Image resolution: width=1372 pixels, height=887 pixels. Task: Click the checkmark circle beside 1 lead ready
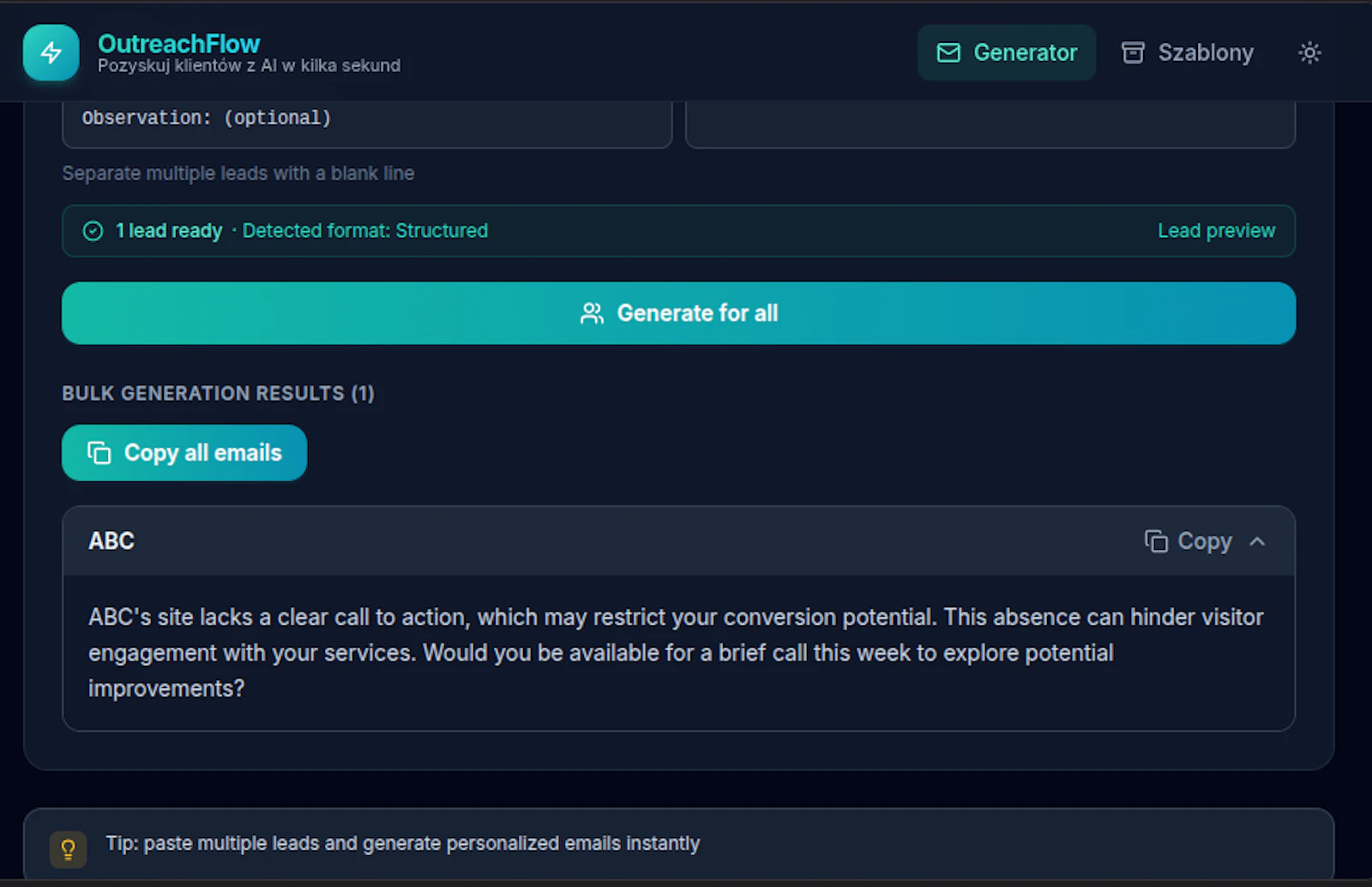click(x=93, y=231)
